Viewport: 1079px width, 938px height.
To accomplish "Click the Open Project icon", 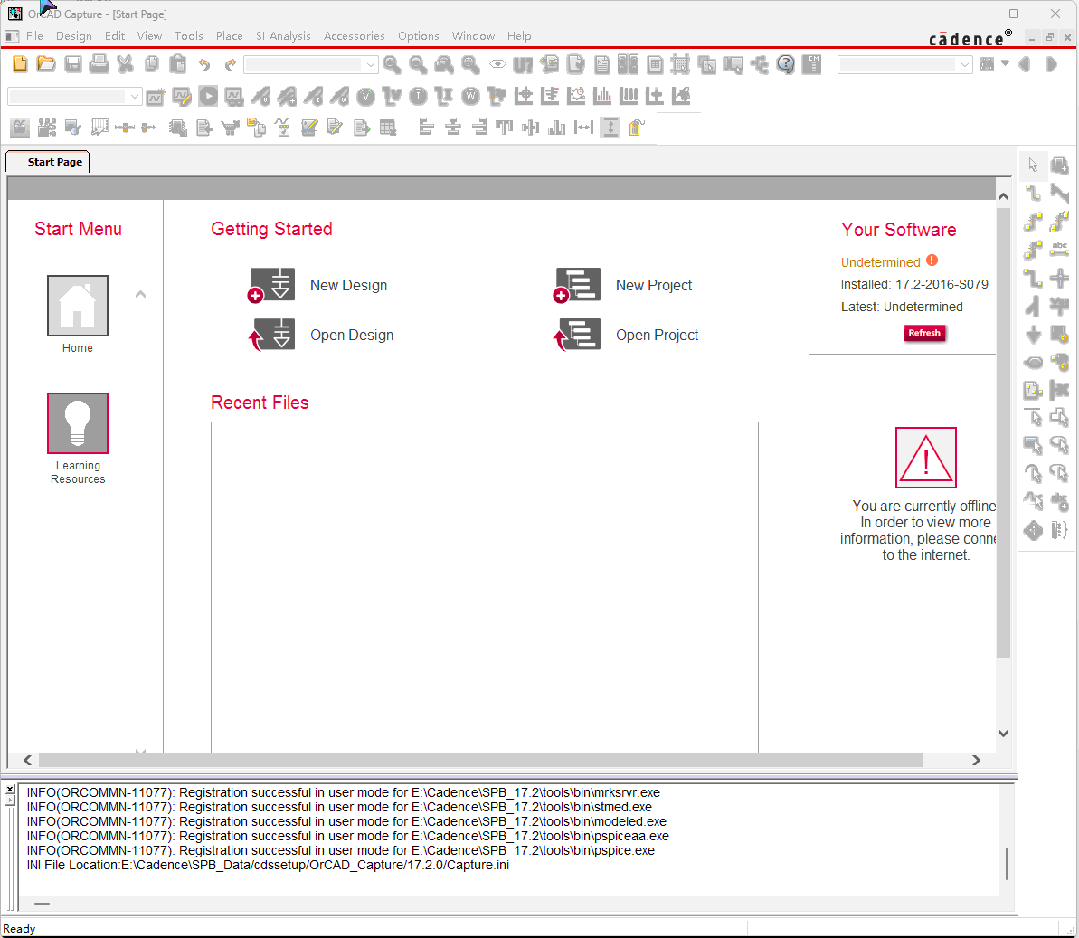I will pos(577,334).
